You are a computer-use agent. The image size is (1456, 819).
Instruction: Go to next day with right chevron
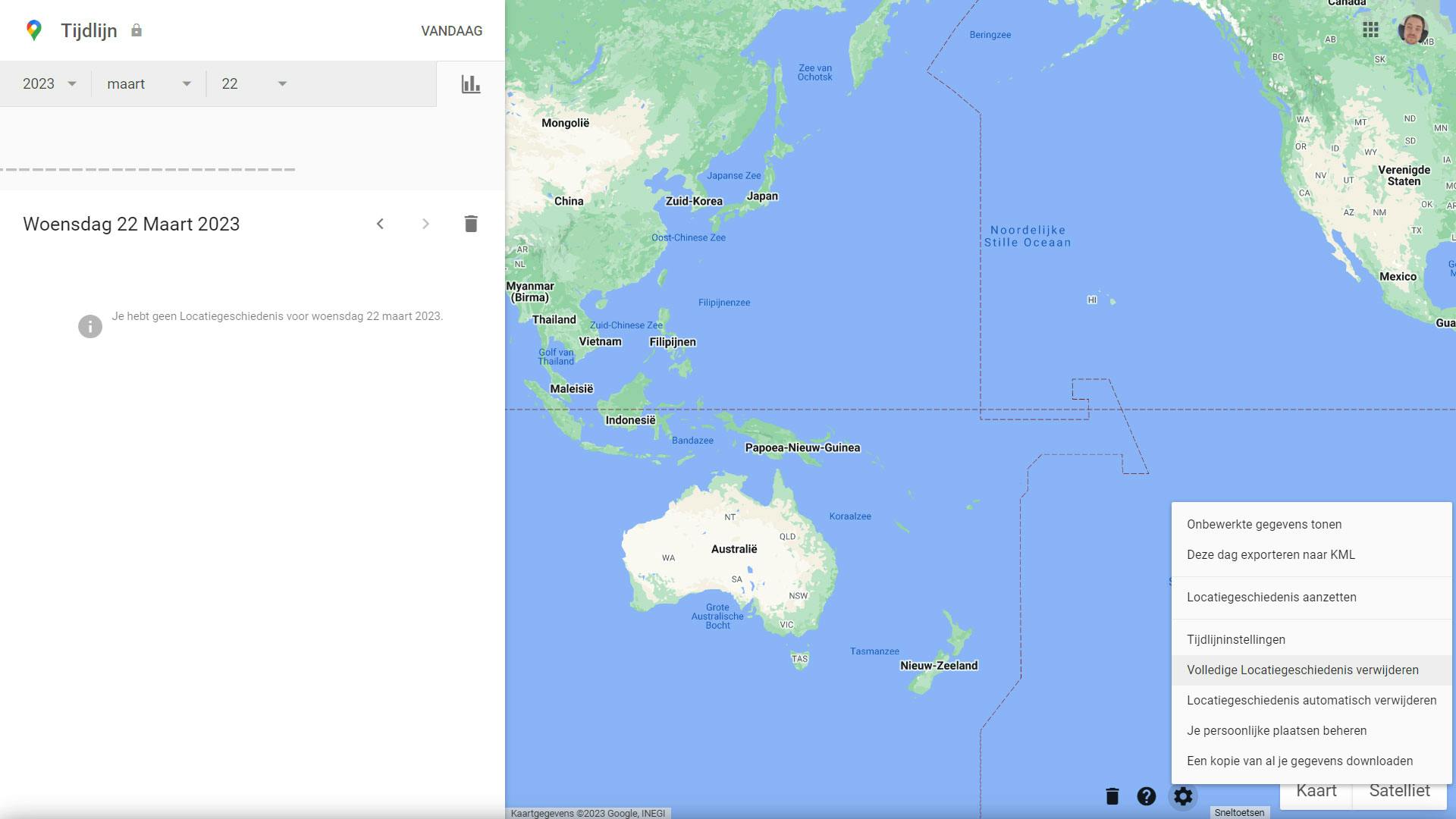[425, 224]
